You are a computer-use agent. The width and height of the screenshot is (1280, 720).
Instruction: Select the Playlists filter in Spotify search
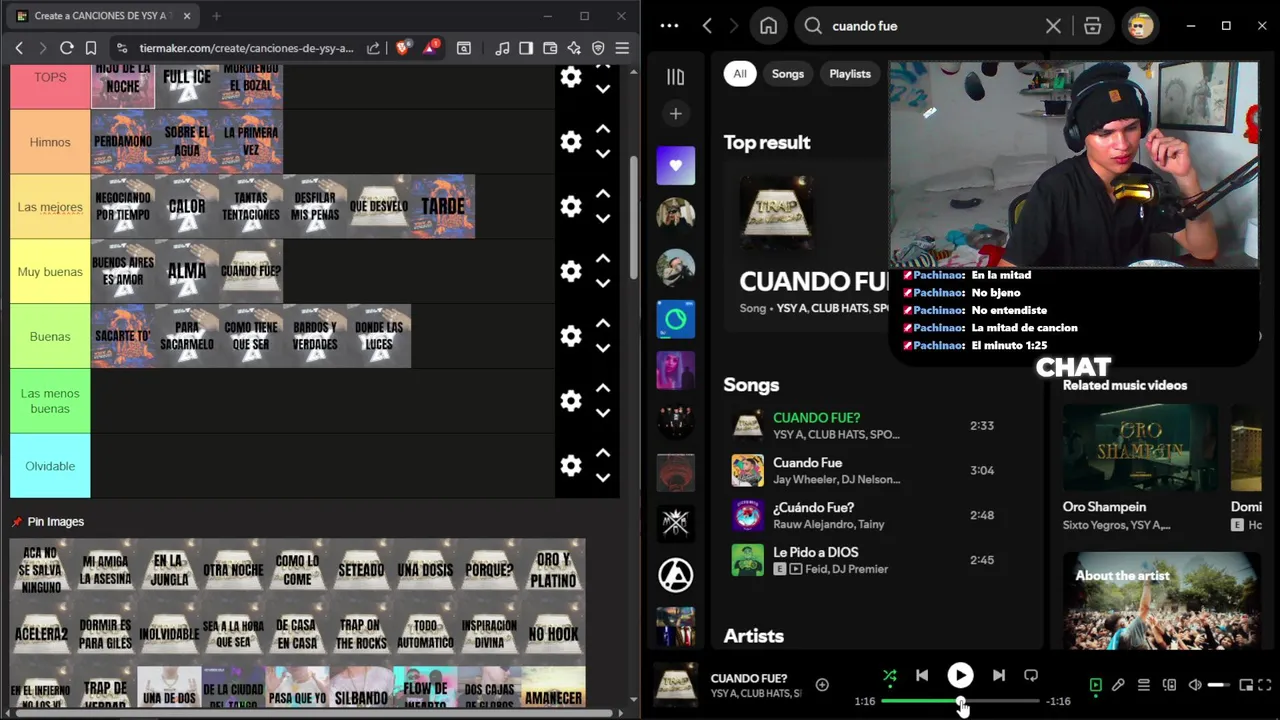pyautogui.click(x=850, y=74)
